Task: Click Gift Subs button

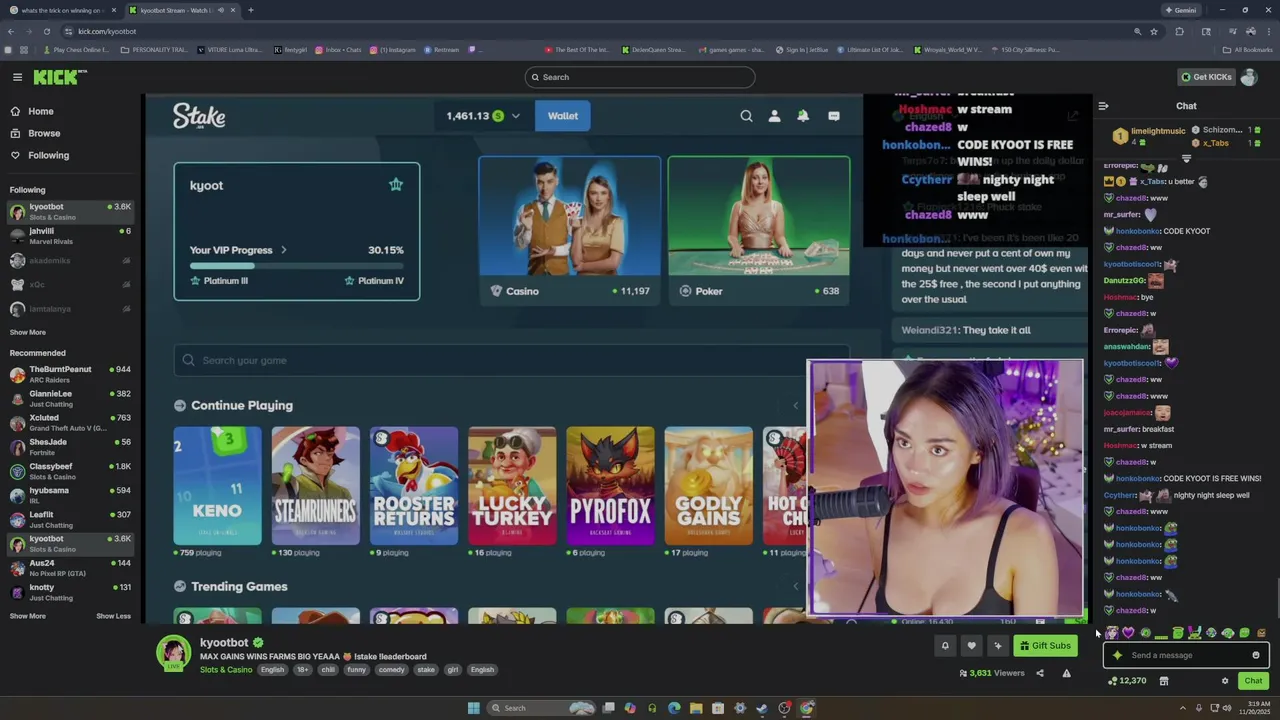Action: pyautogui.click(x=1045, y=646)
